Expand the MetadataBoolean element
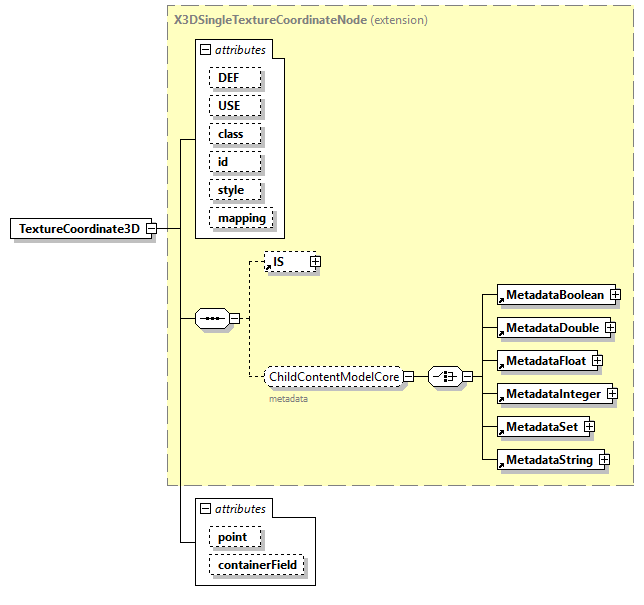Screen dimensions: 644x605 pyautogui.click(x=616, y=295)
